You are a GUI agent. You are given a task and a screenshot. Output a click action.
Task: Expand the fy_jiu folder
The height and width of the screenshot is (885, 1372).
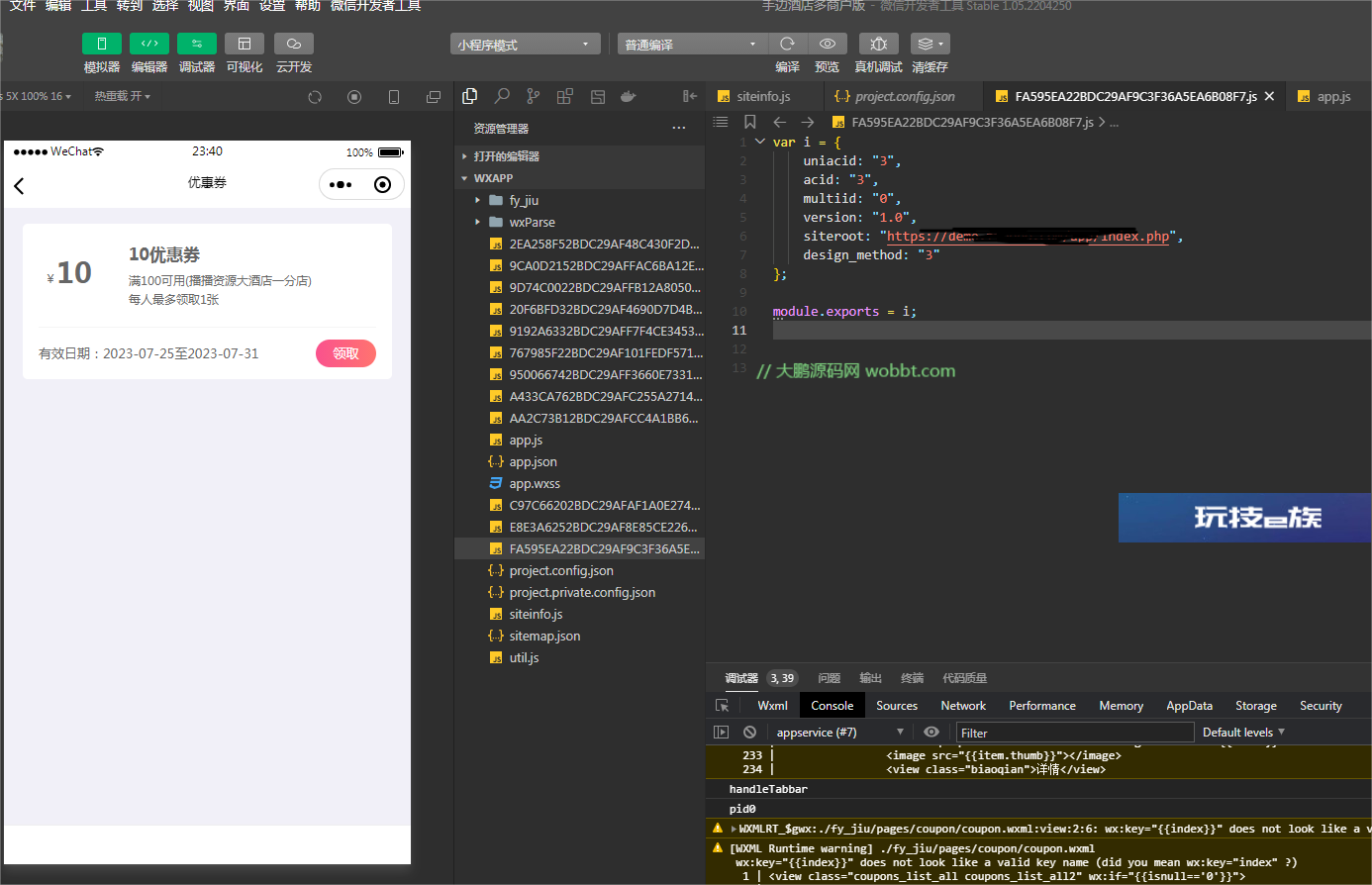point(579,200)
